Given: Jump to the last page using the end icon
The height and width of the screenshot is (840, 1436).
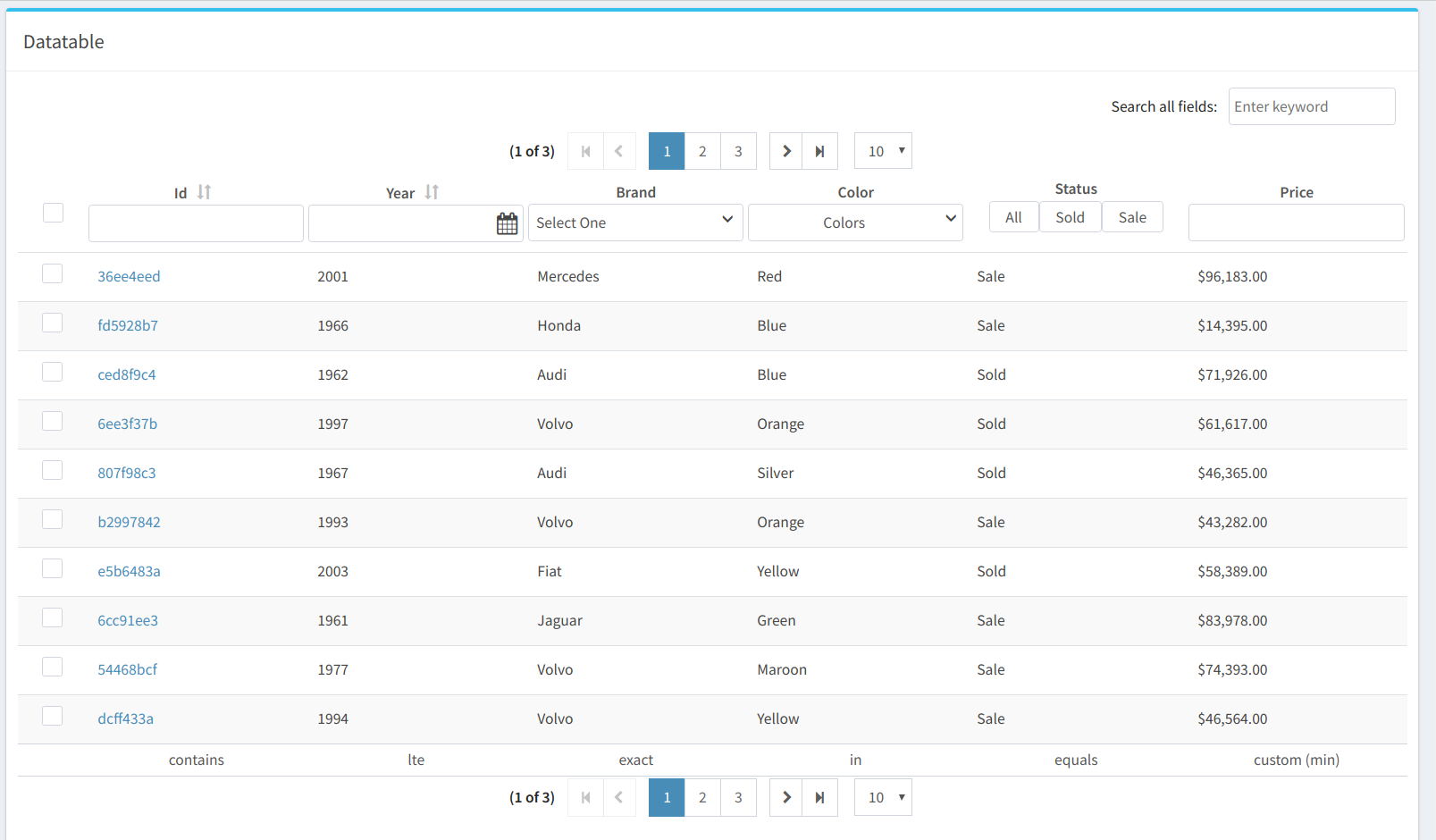Looking at the screenshot, I should pyautogui.click(x=819, y=150).
